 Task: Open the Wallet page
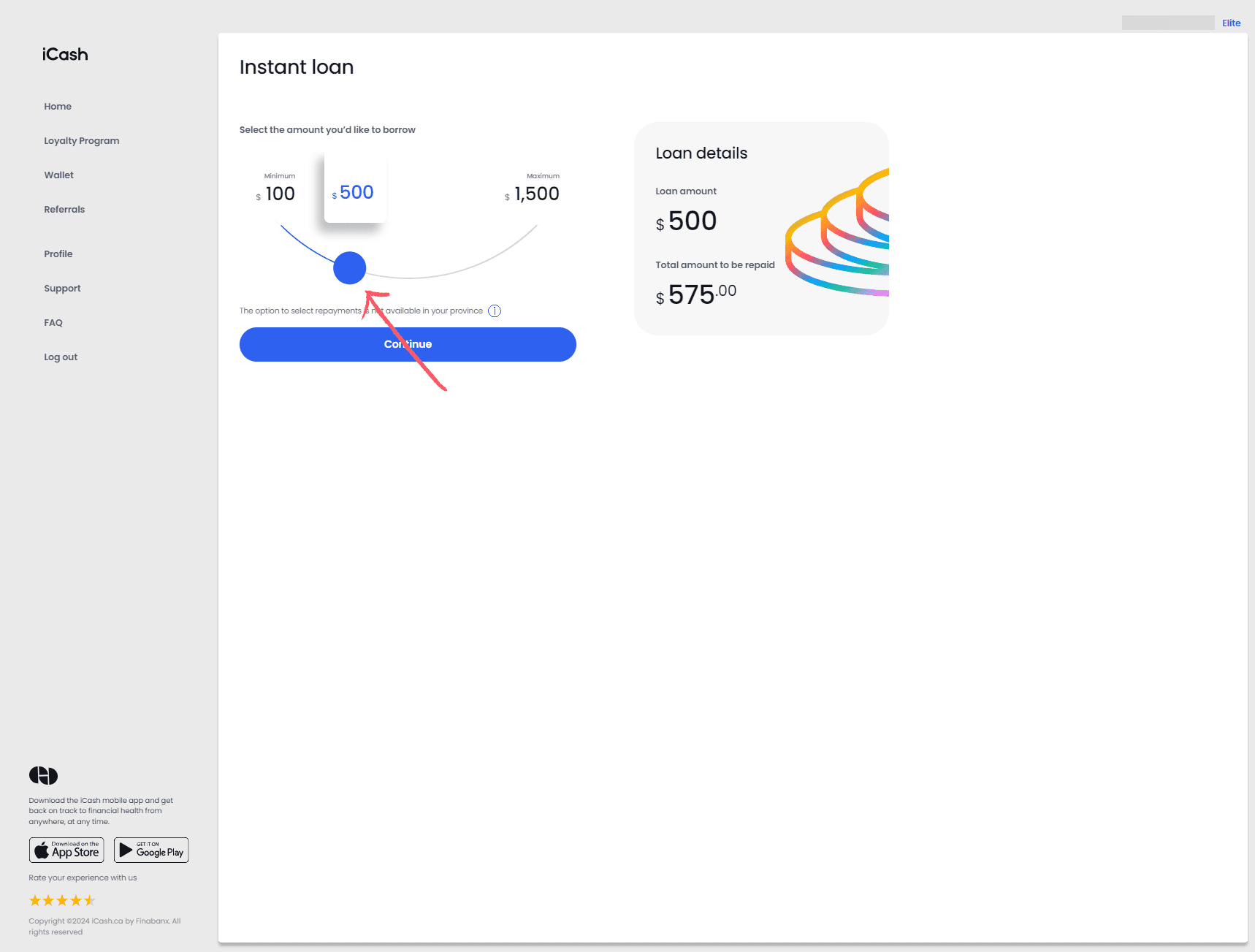click(x=58, y=175)
